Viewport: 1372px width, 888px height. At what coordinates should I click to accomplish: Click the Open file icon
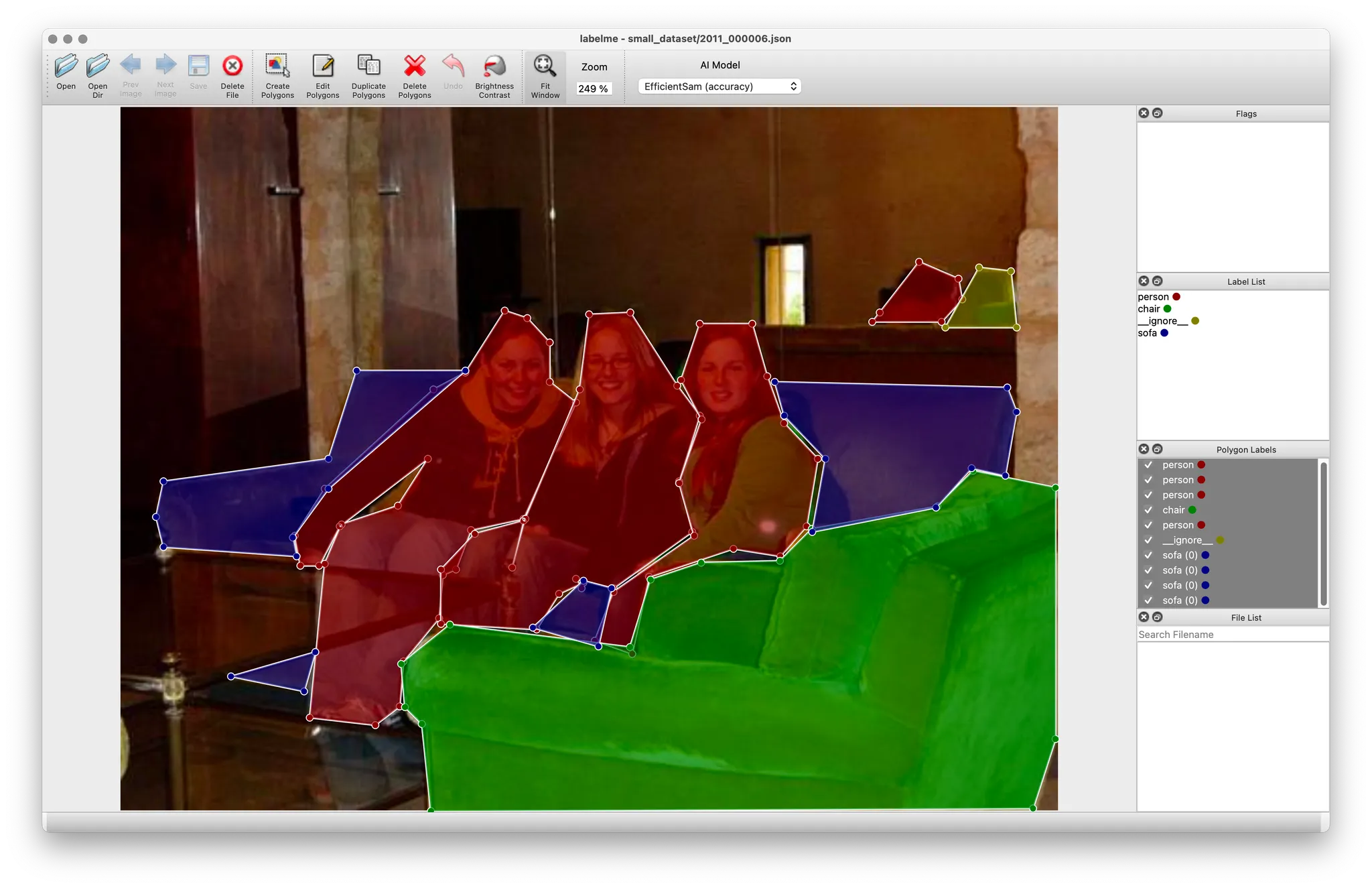tap(66, 66)
